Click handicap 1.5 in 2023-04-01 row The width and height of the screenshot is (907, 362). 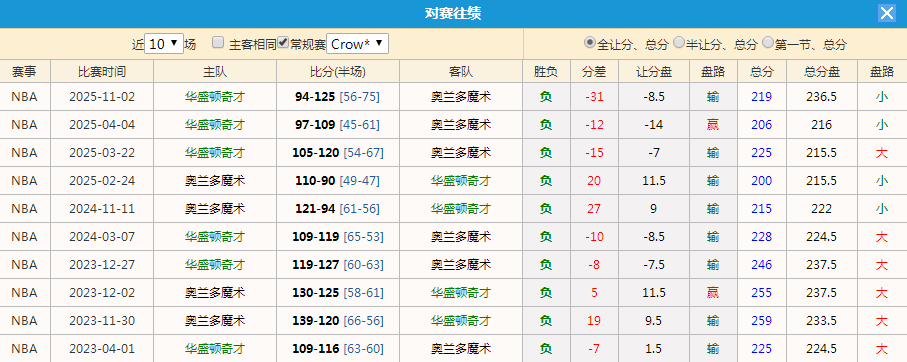pyautogui.click(x=654, y=349)
